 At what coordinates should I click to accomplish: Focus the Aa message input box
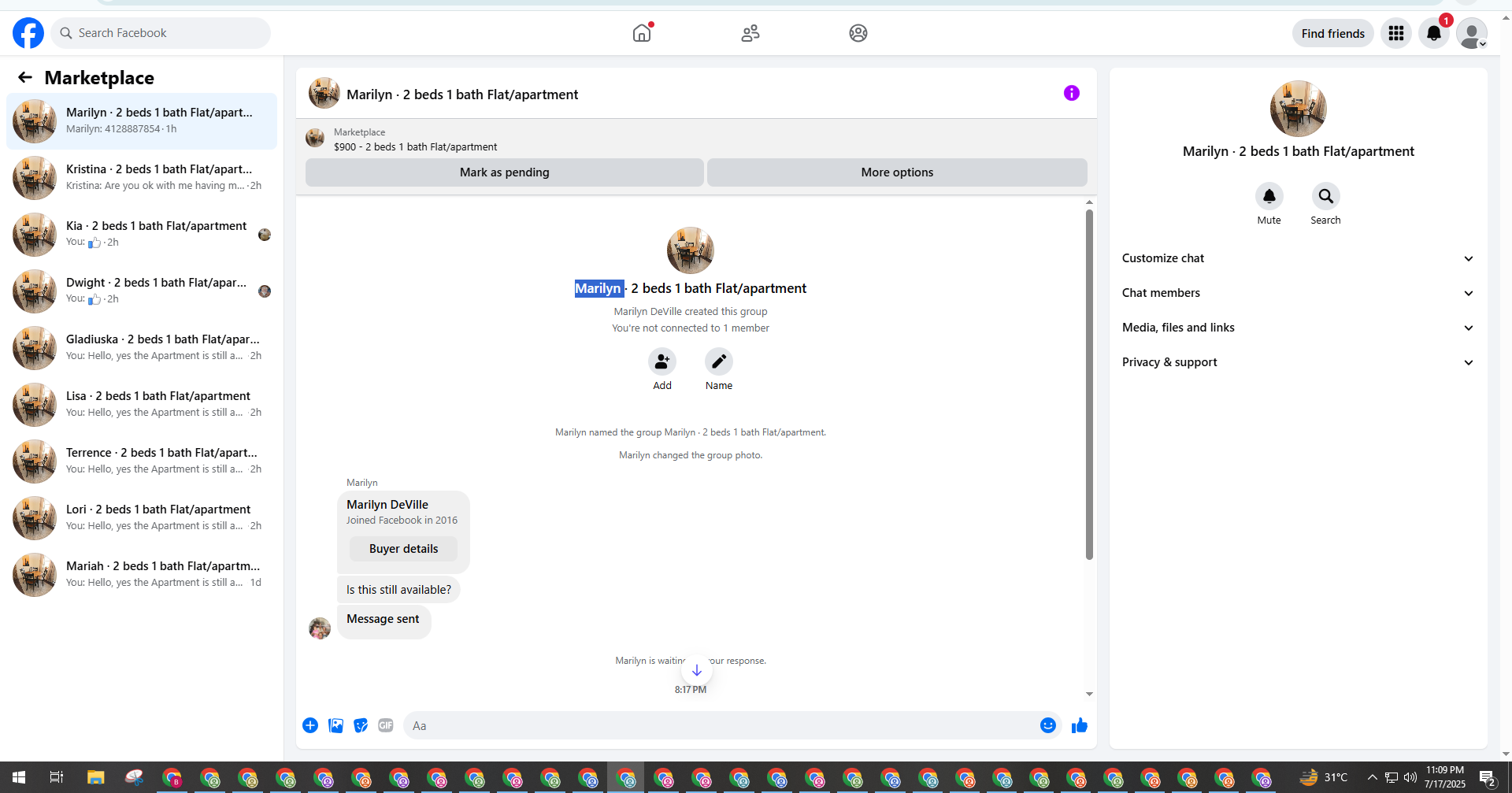[x=721, y=725]
